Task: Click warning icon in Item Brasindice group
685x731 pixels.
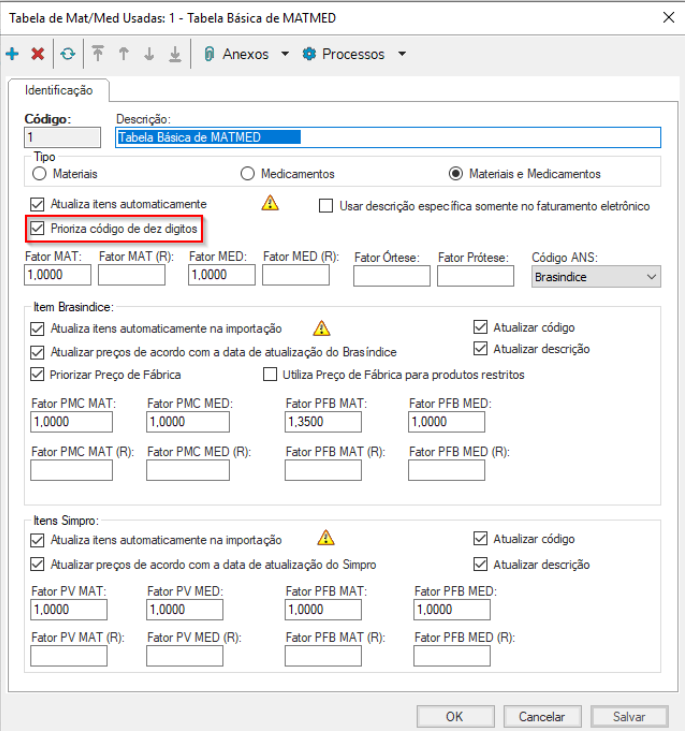Action: [x=321, y=328]
